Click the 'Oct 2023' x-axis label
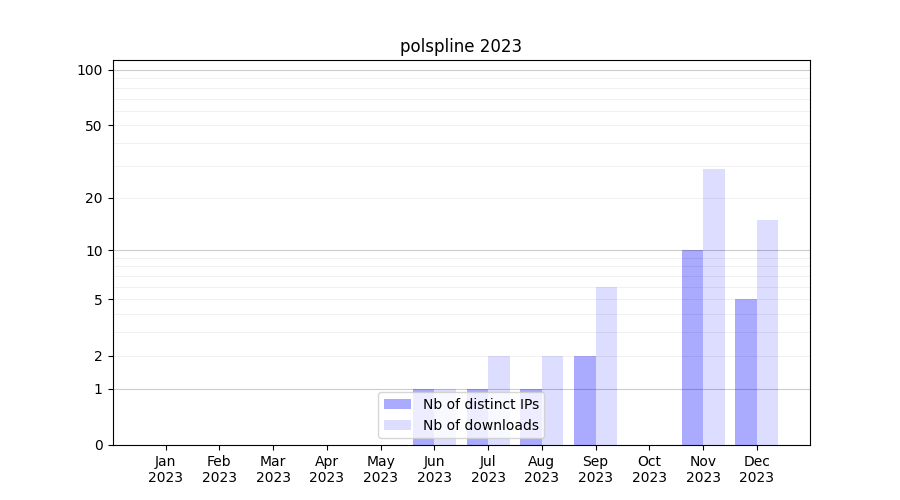This screenshot has width=900, height=500. tap(649, 469)
